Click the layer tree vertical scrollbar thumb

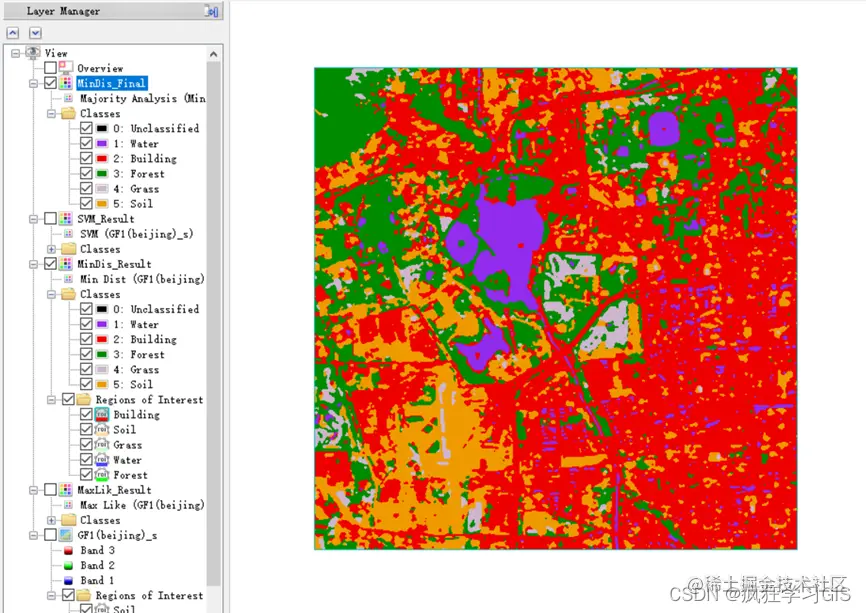(x=214, y=323)
